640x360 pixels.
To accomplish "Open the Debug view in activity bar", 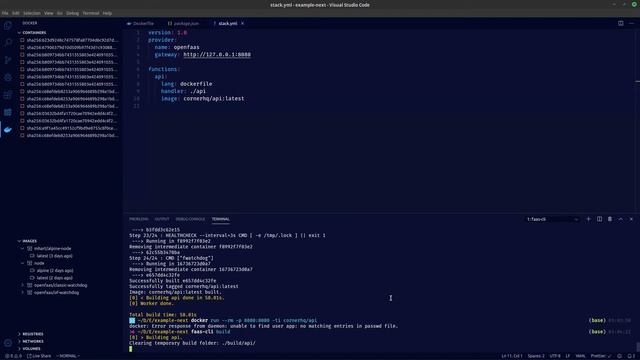I will click(8, 78).
